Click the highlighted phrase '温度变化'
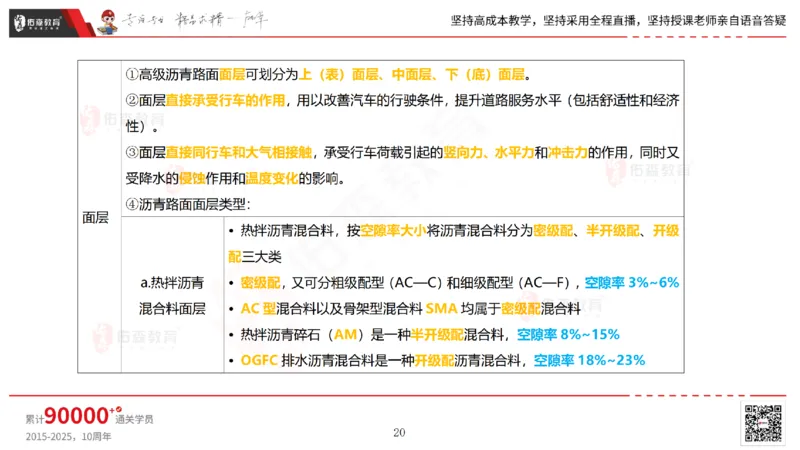The height and width of the screenshot is (450, 800). pyautogui.click(x=271, y=179)
